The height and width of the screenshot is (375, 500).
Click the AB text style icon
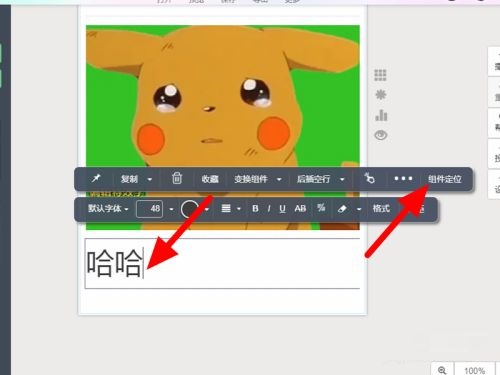point(300,209)
